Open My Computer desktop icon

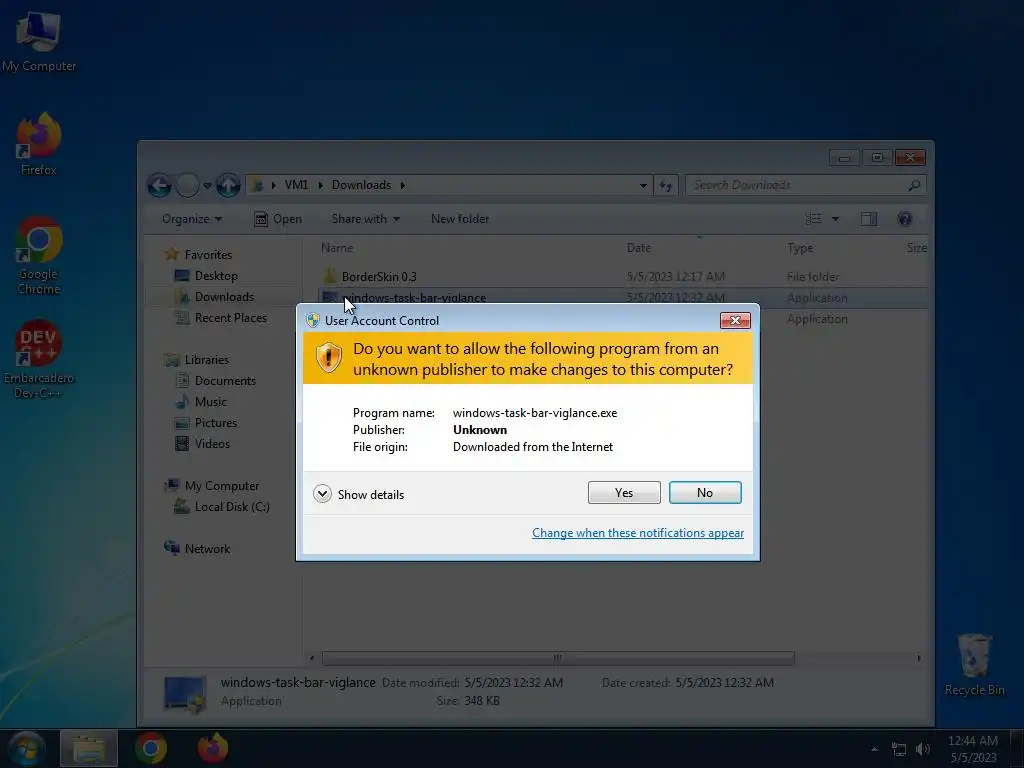[x=39, y=42]
